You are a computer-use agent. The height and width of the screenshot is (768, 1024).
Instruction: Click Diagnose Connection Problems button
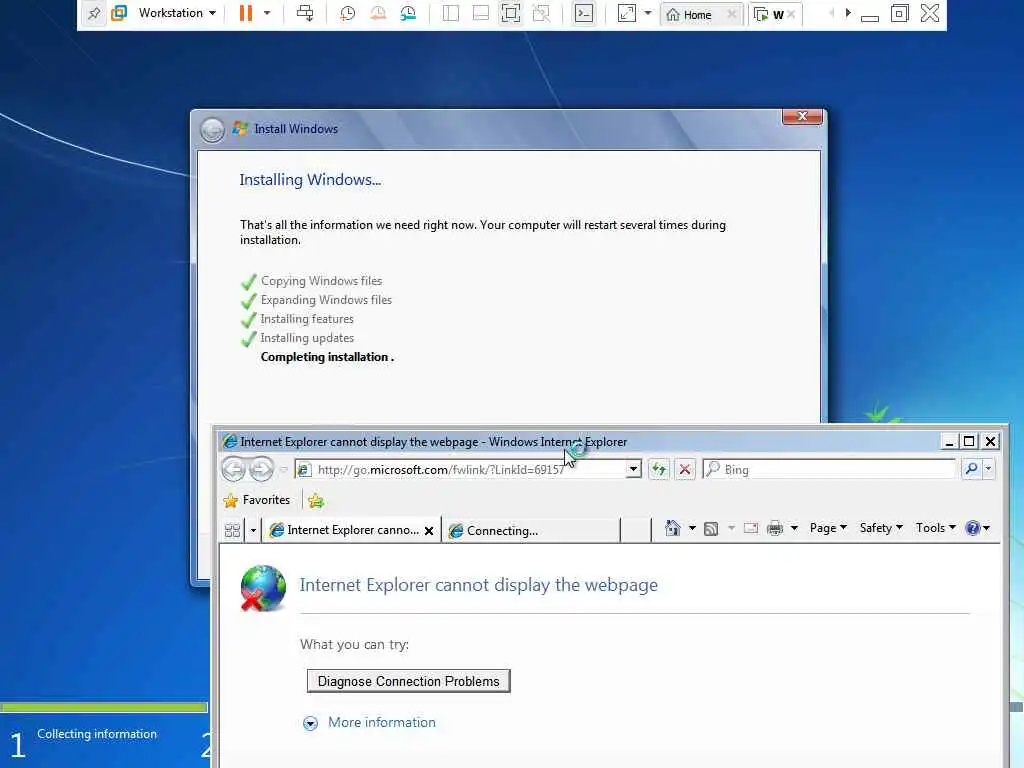(408, 681)
